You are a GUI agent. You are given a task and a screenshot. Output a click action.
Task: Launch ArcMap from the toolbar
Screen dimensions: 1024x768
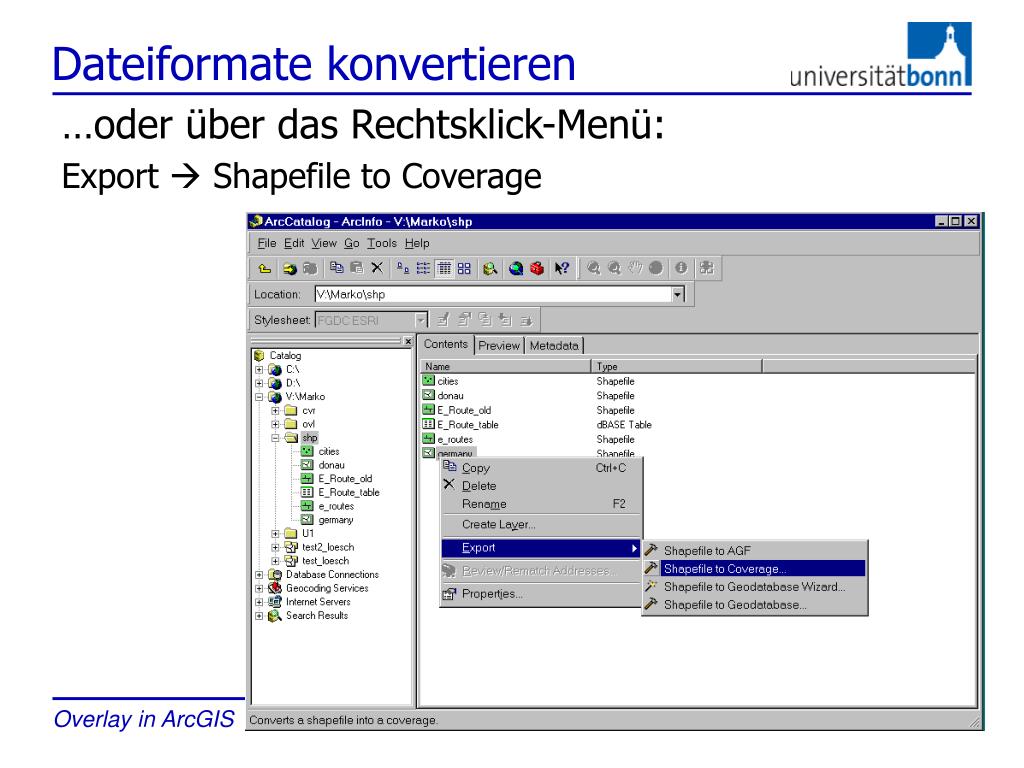coord(516,268)
